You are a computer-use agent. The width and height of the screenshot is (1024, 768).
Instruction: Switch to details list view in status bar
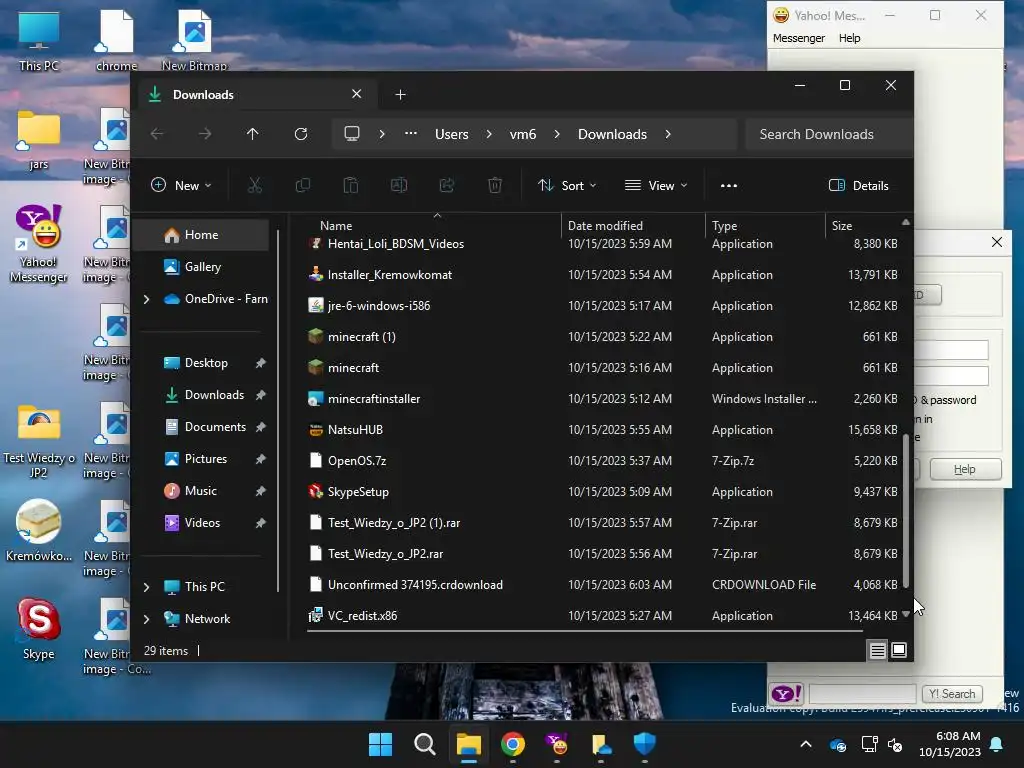point(878,650)
